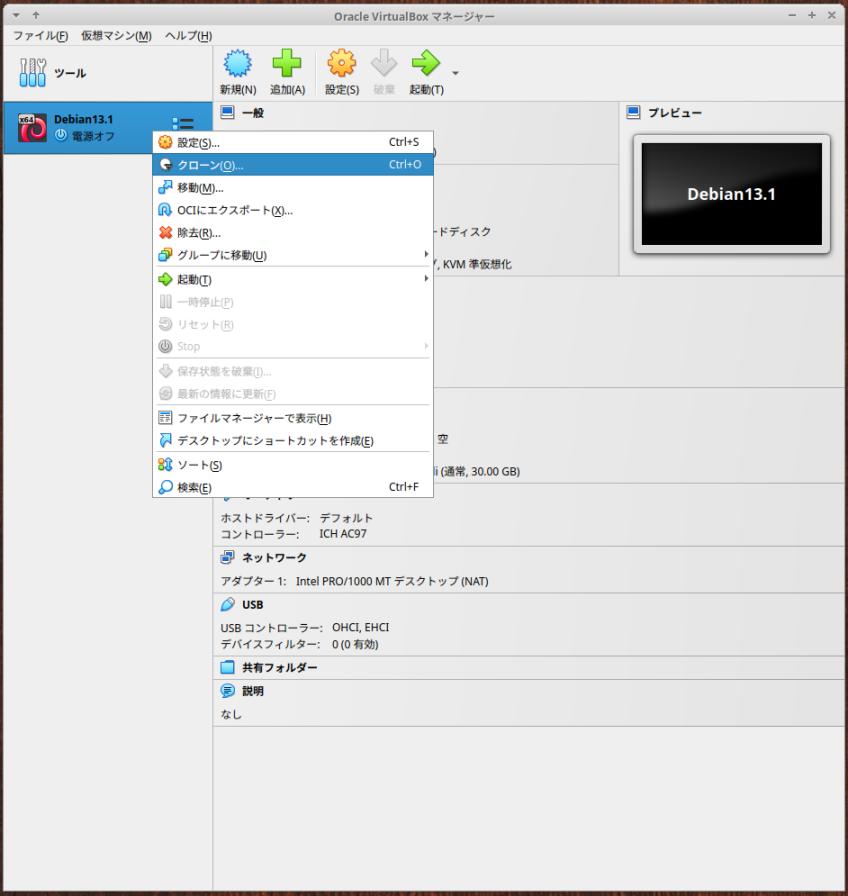This screenshot has width=848, height=896.
Task: Click the New (新規) VM toolbar icon
Action: pyautogui.click(x=238, y=63)
